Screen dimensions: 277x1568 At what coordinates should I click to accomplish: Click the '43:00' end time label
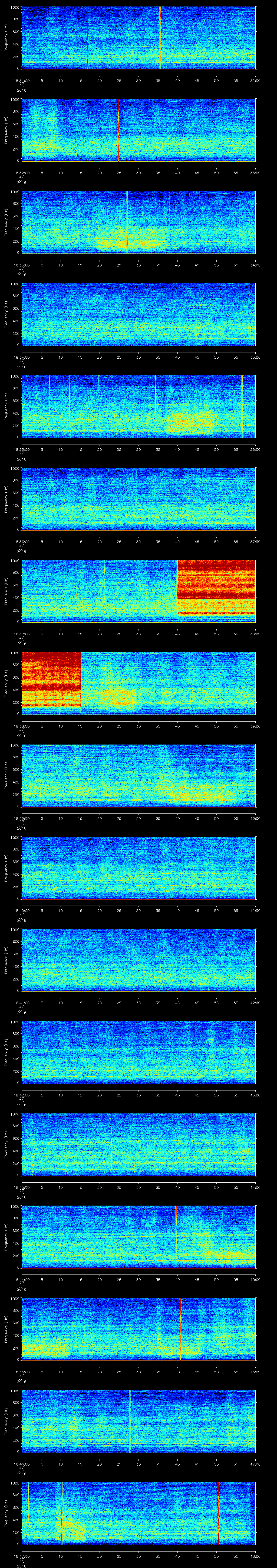pos(255,1095)
